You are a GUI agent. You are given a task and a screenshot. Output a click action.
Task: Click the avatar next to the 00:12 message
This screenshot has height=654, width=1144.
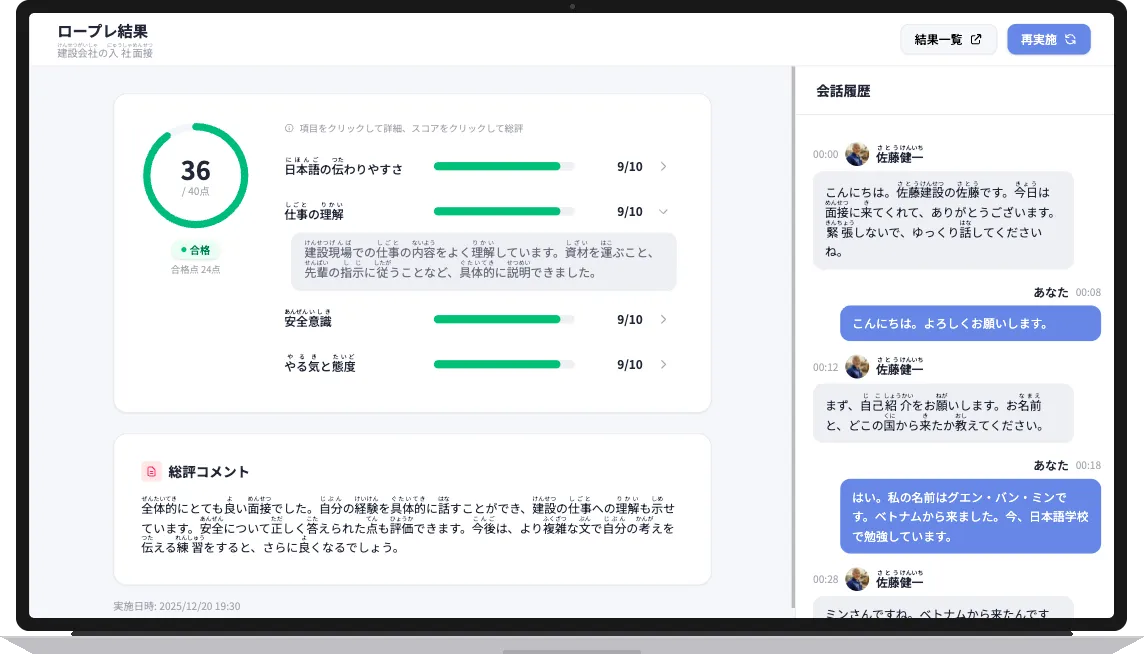(857, 367)
